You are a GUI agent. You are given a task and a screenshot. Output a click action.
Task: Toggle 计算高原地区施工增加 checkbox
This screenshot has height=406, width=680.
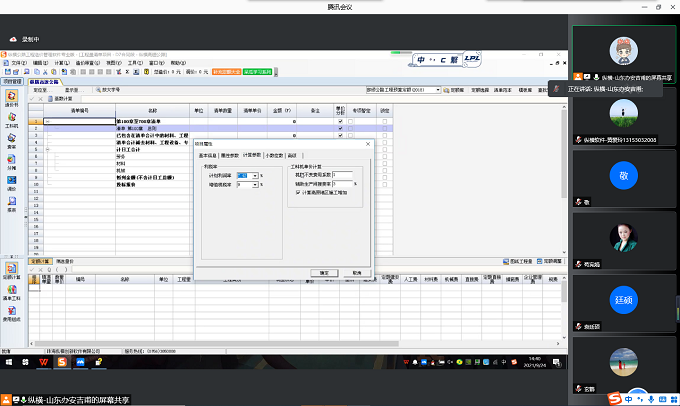pos(298,192)
